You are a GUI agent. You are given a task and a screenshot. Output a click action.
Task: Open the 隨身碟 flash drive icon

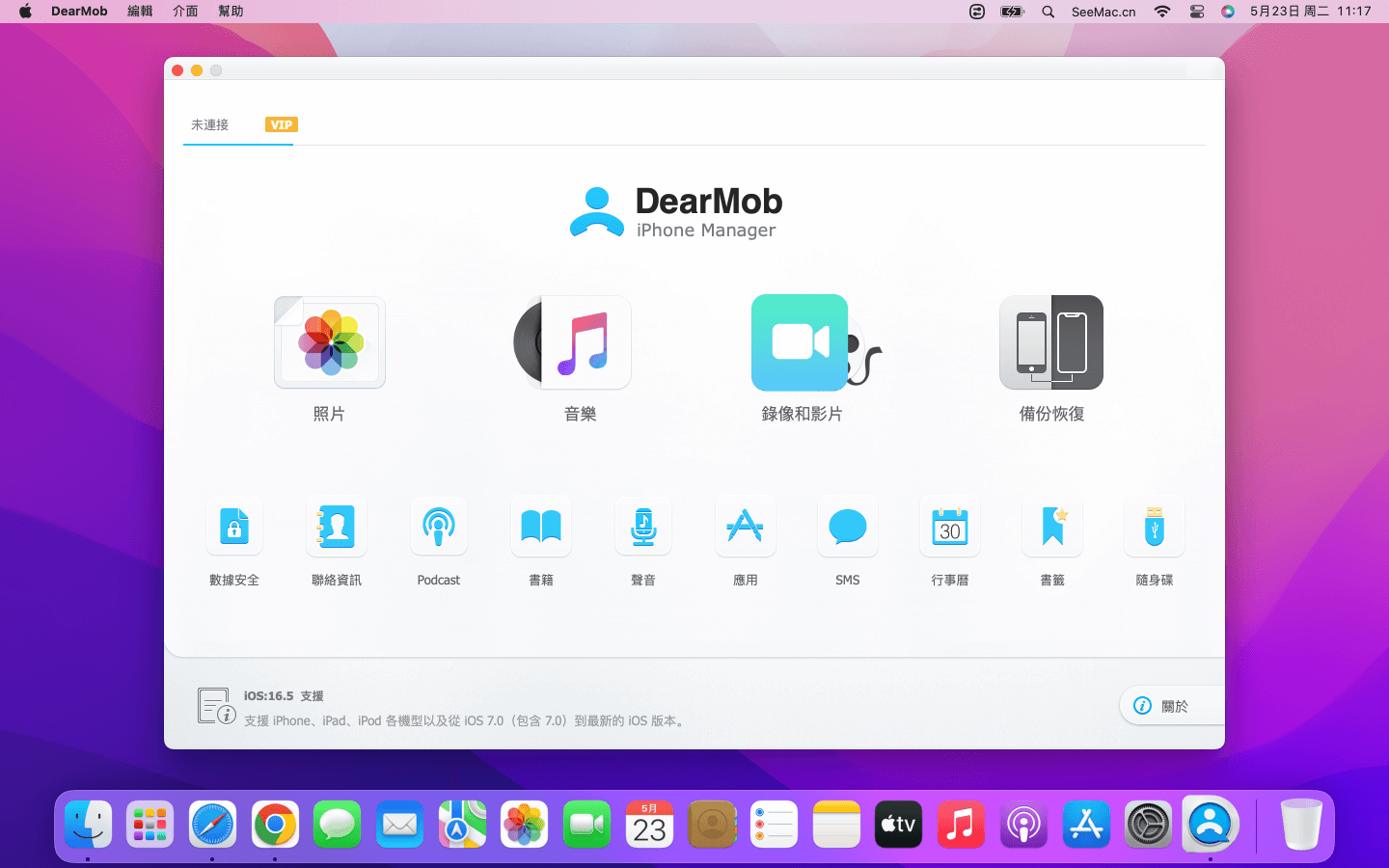click(x=1155, y=527)
